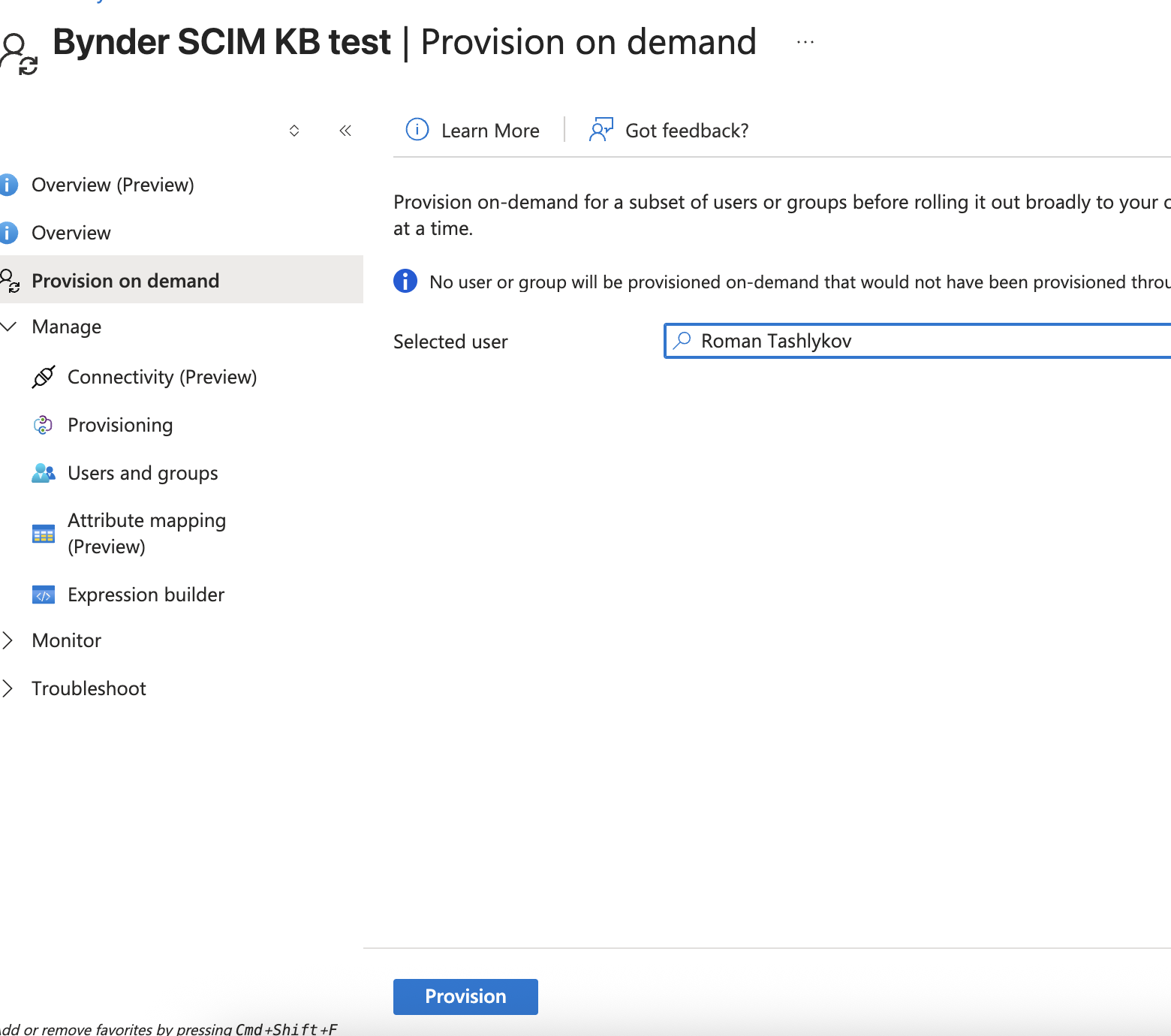Click the Bynder SCIM KB test title
This screenshot has height=1036, width=1171.
point(222,42)
